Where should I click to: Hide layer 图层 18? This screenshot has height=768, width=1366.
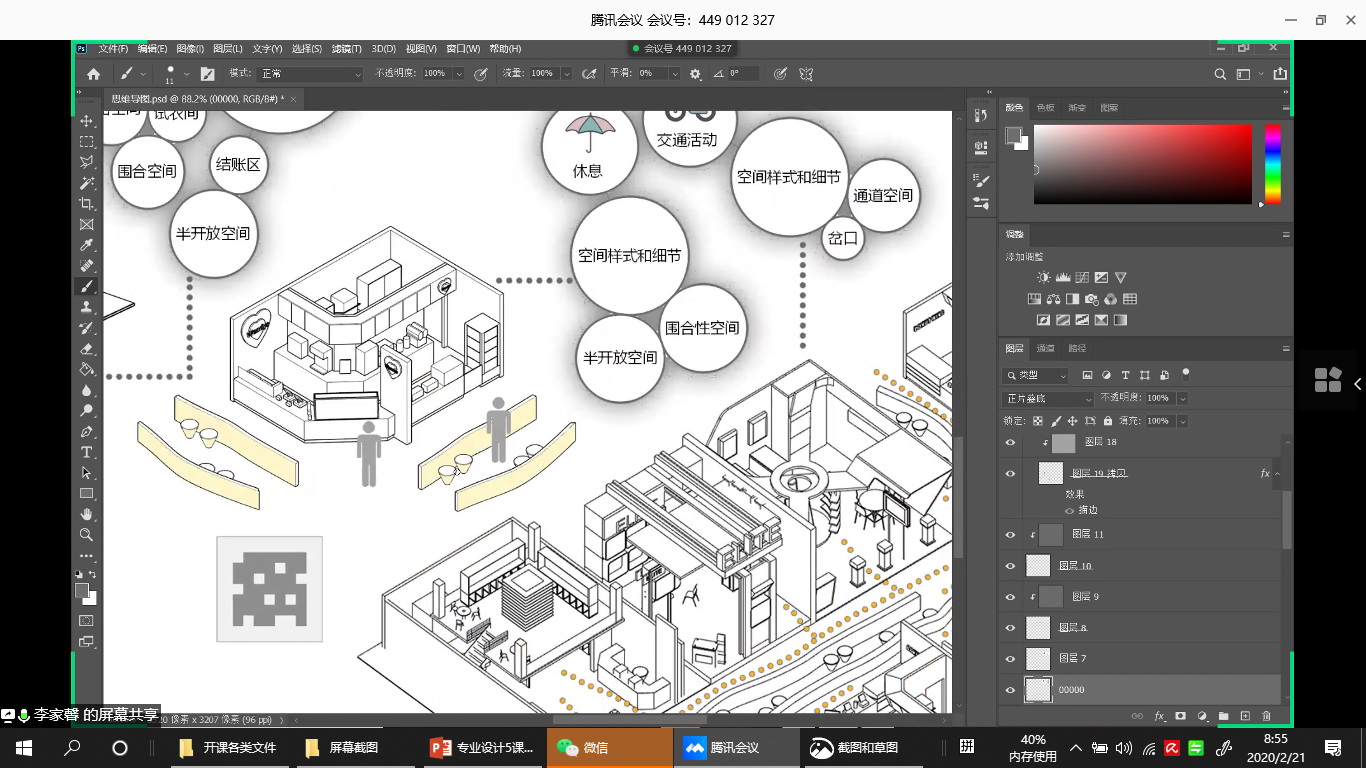[1010, 442]
